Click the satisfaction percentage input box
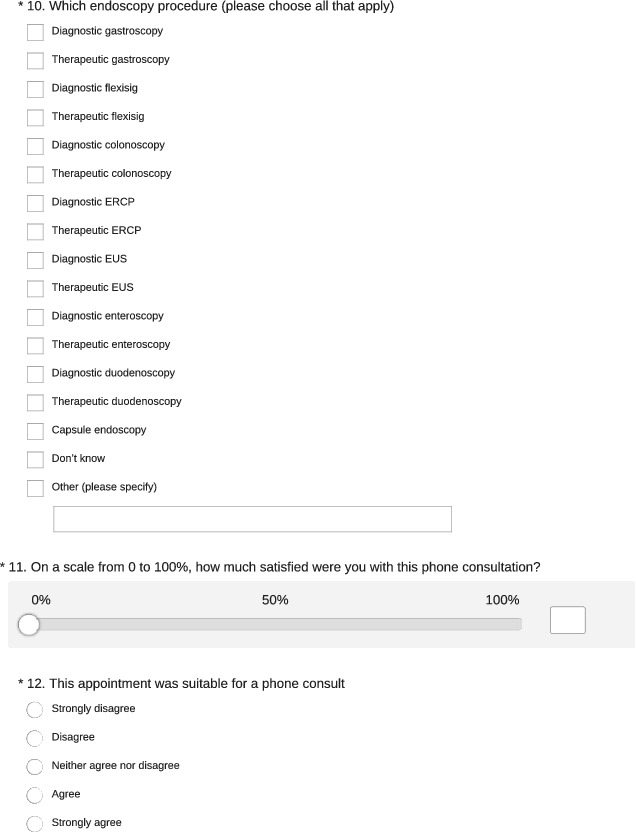Screen dimensions: 636x833 click(567, 620)
